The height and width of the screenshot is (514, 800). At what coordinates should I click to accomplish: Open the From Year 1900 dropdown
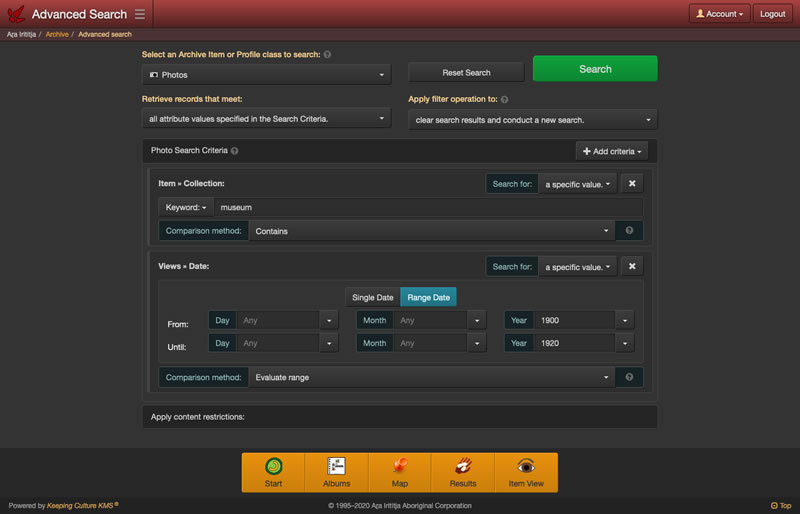point(625,320)
